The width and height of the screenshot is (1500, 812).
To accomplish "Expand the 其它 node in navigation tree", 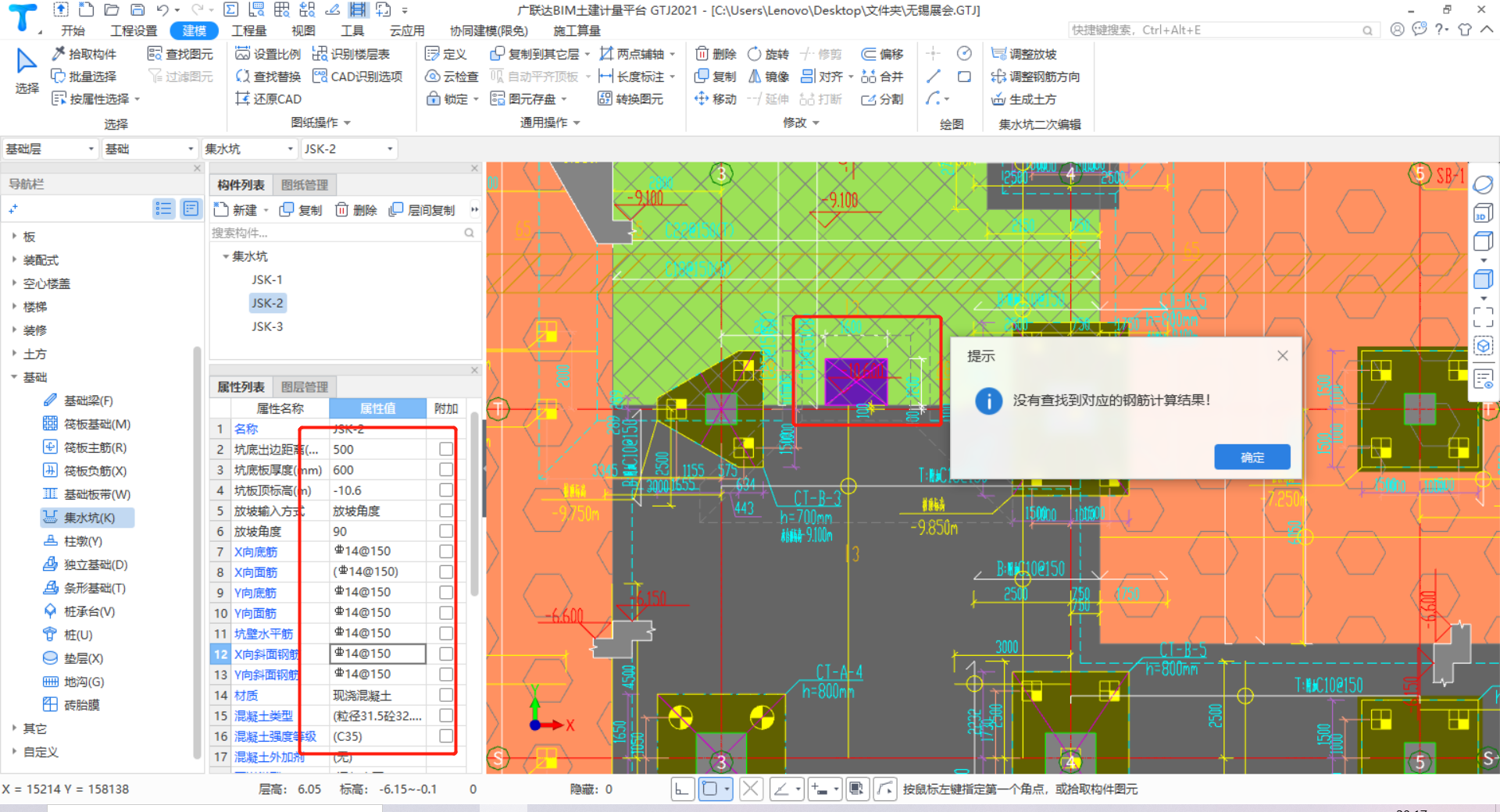I will coord(14,728).
